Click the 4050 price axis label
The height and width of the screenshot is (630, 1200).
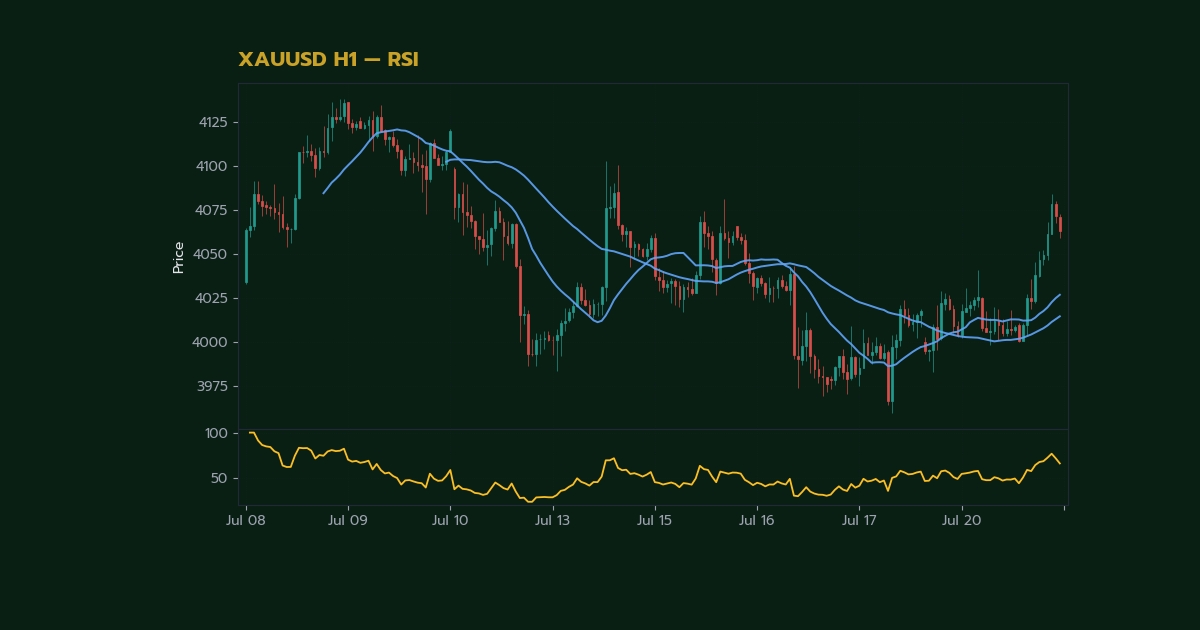pyautogui.click(x=213, y=254)
